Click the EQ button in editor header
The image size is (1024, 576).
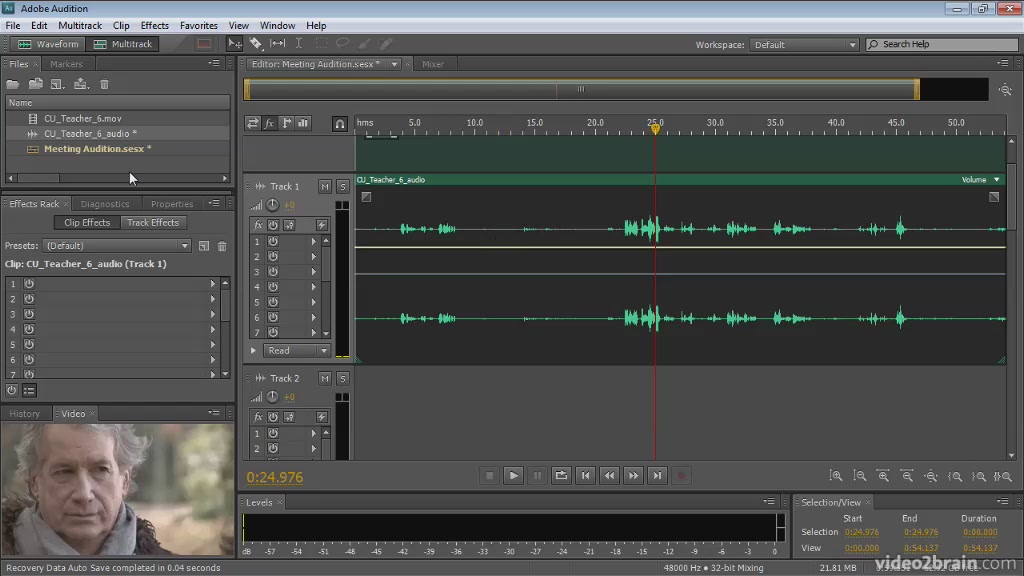coord(303,123)
